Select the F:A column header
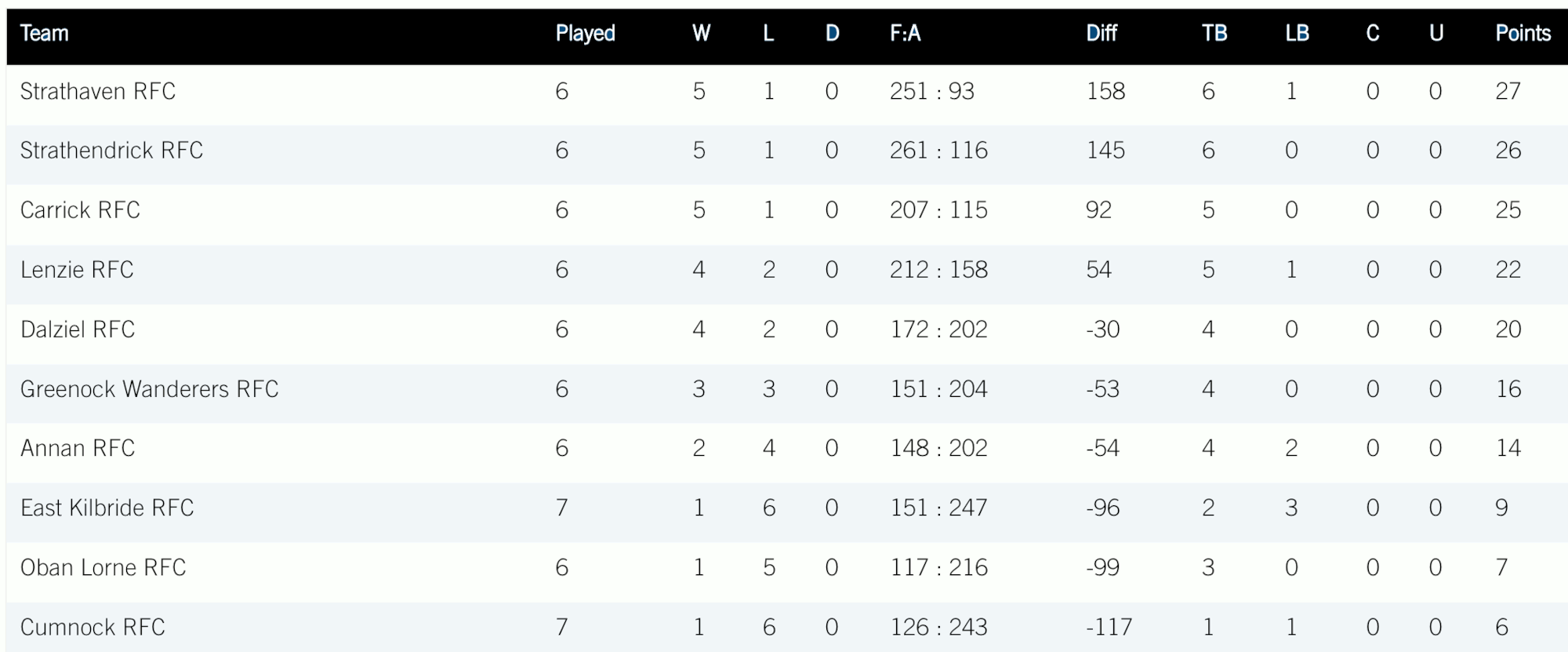This screenshot has width=1568, height=652. (905, 33)
